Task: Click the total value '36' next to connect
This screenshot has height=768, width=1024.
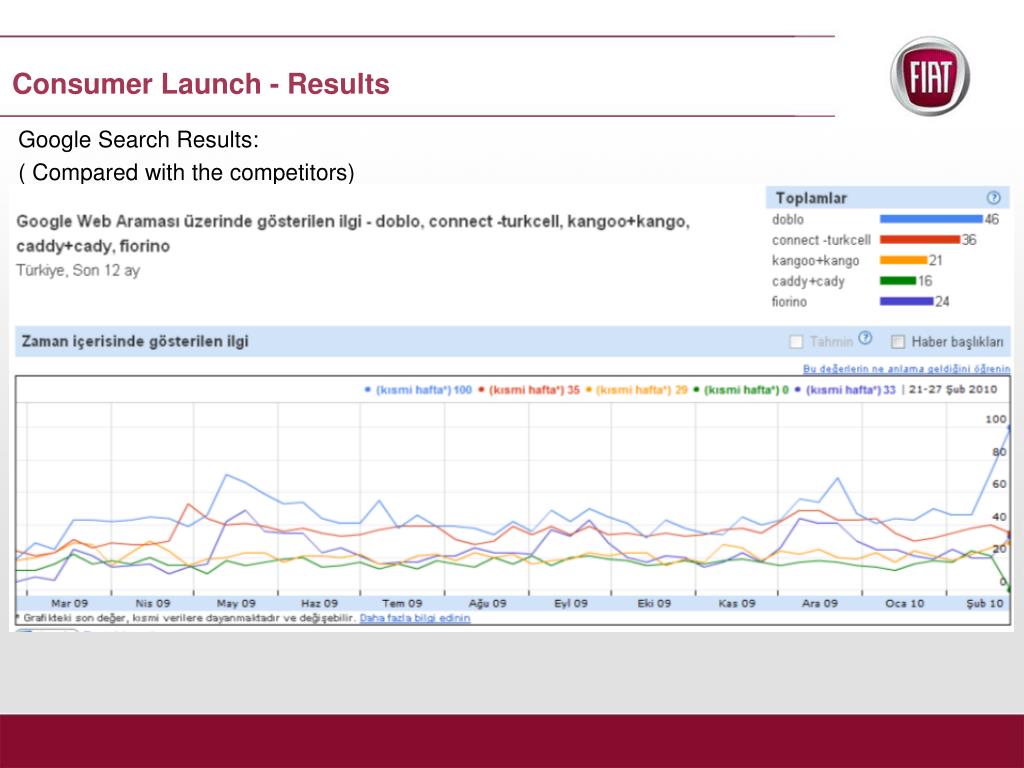Action: click(969, 240)
